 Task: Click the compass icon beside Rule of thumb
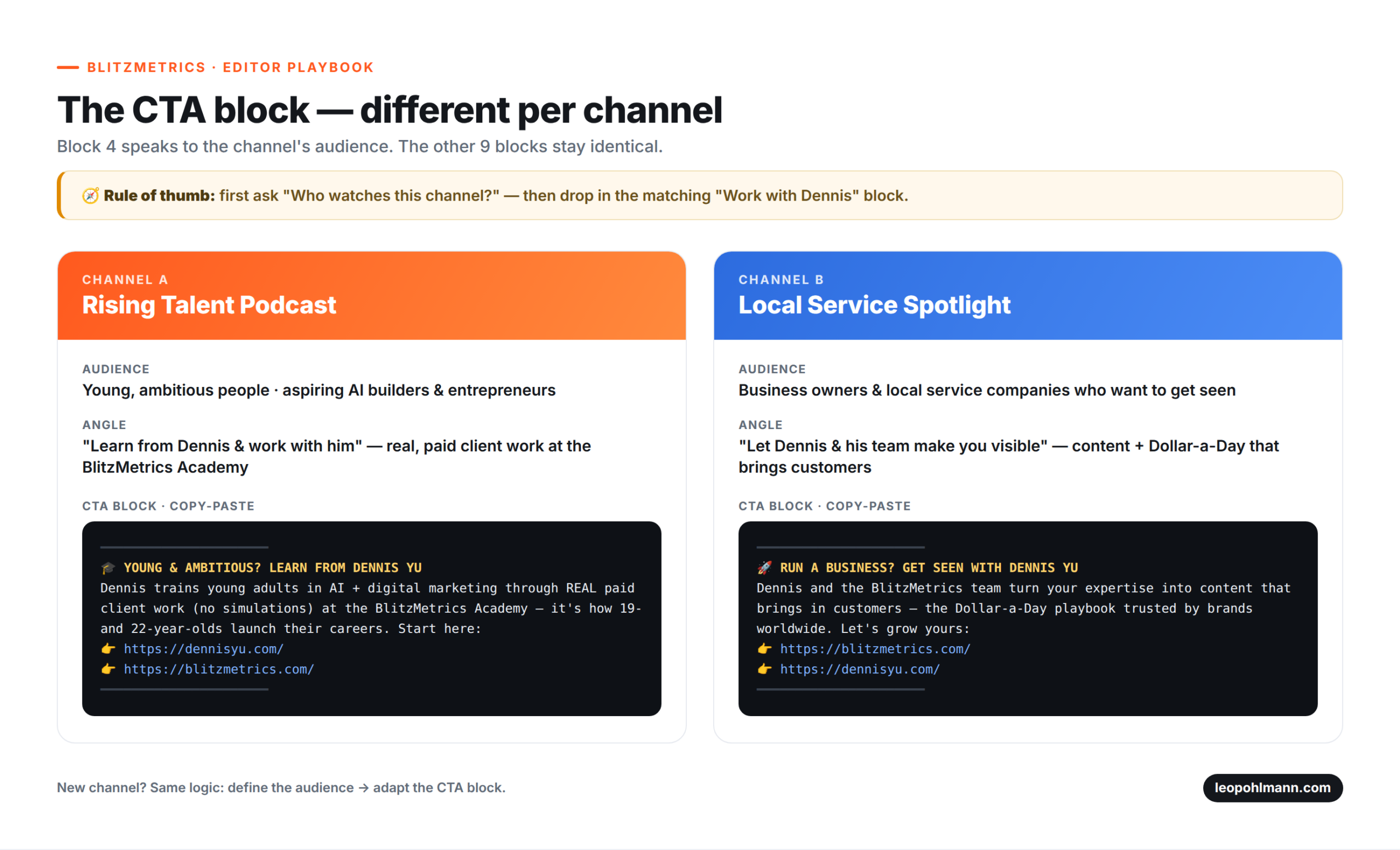pyautogui.click(x=90, y=196)
